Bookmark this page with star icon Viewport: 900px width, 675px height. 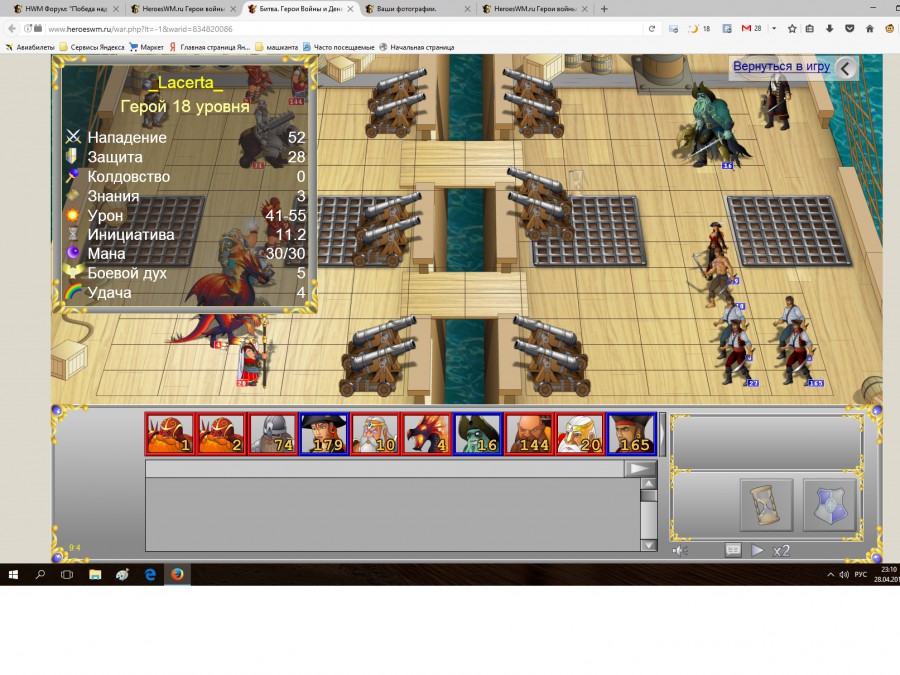coord(792,28)
